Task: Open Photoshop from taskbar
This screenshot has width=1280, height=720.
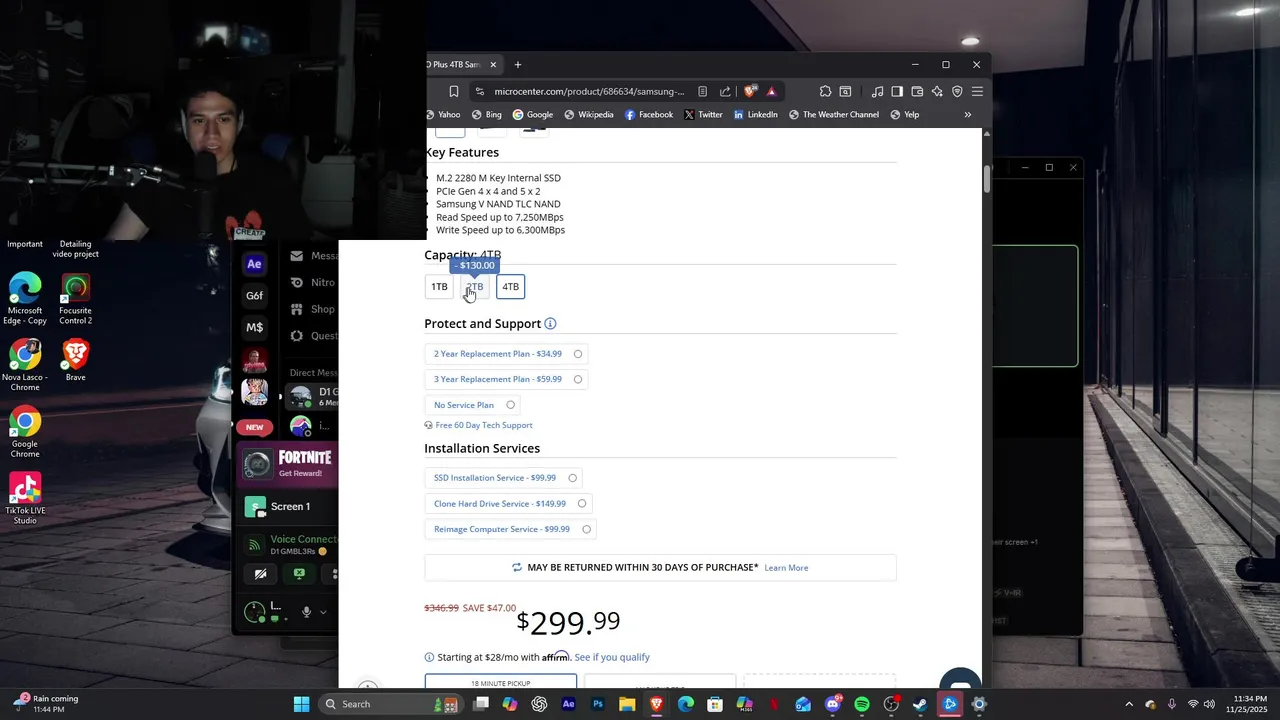Action: 598,704
